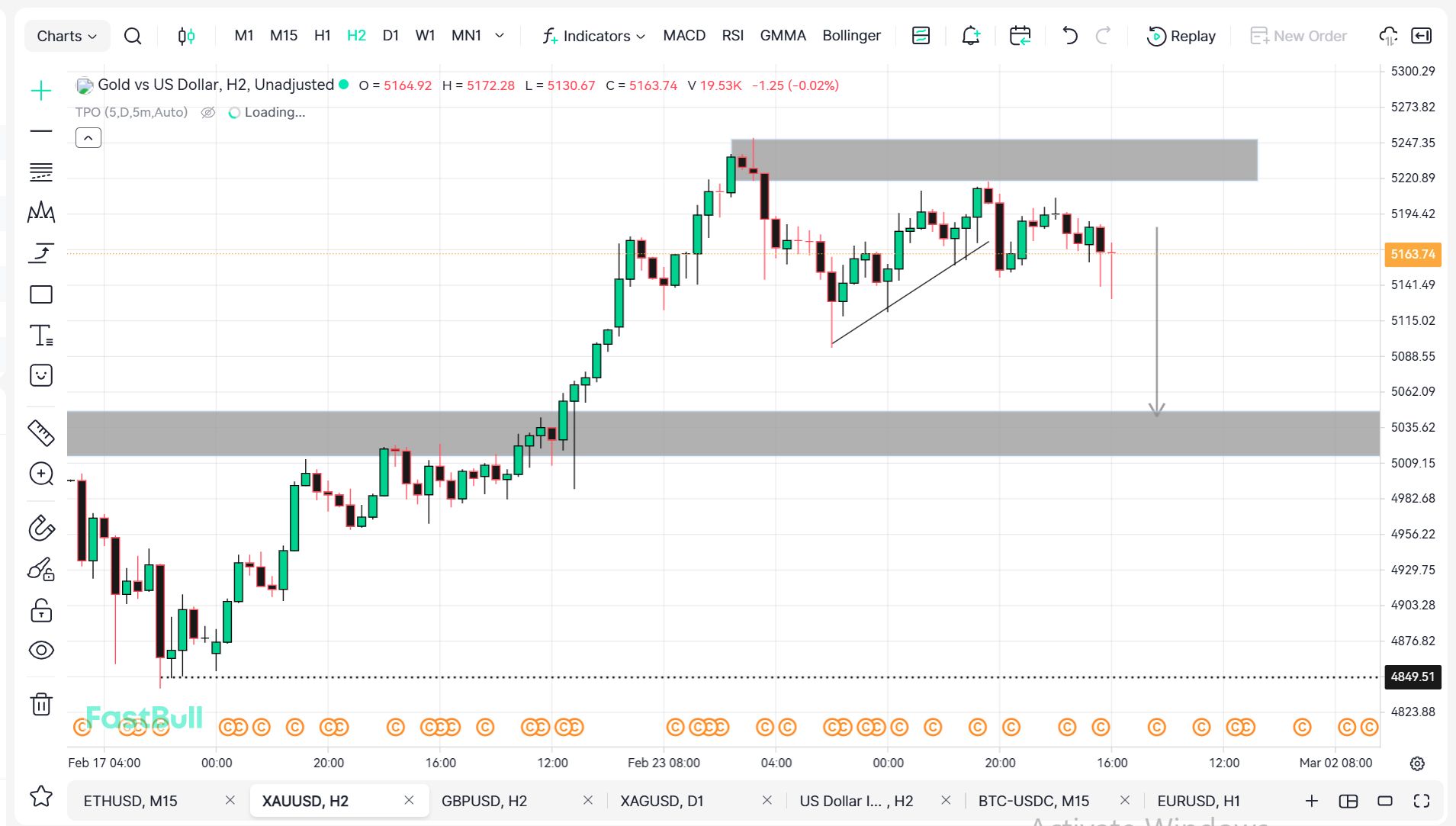Apply the MACD indicator shortcut
Screen dimensions: 1456x826
(684, 36)
